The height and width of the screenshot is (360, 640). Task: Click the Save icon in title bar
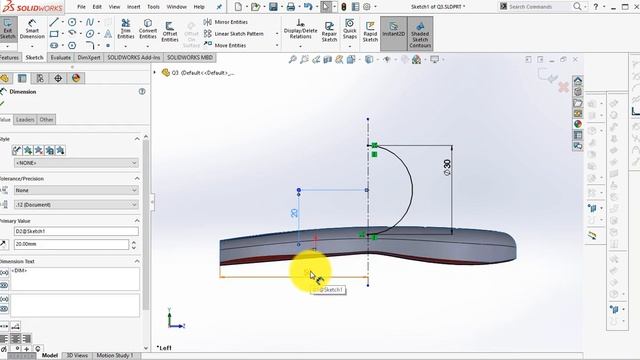pyautogui.click(x=273, y=7)
